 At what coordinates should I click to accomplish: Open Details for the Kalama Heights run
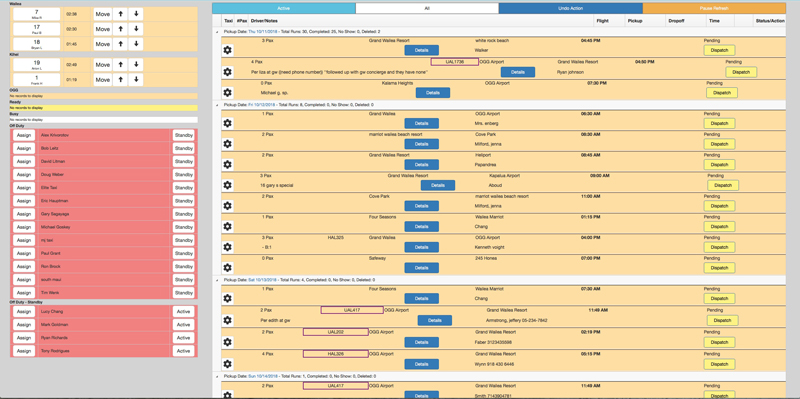(433, 92)
